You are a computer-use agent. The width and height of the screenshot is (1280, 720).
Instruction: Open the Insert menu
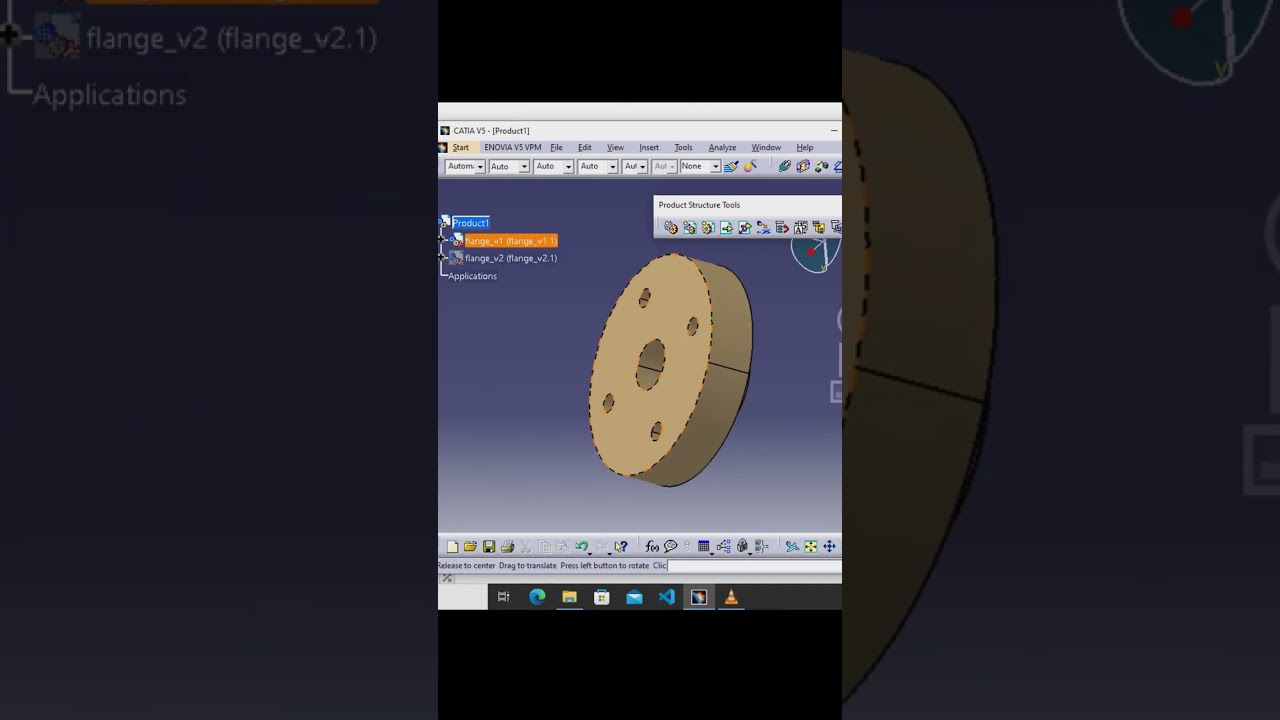click(649, 147)
